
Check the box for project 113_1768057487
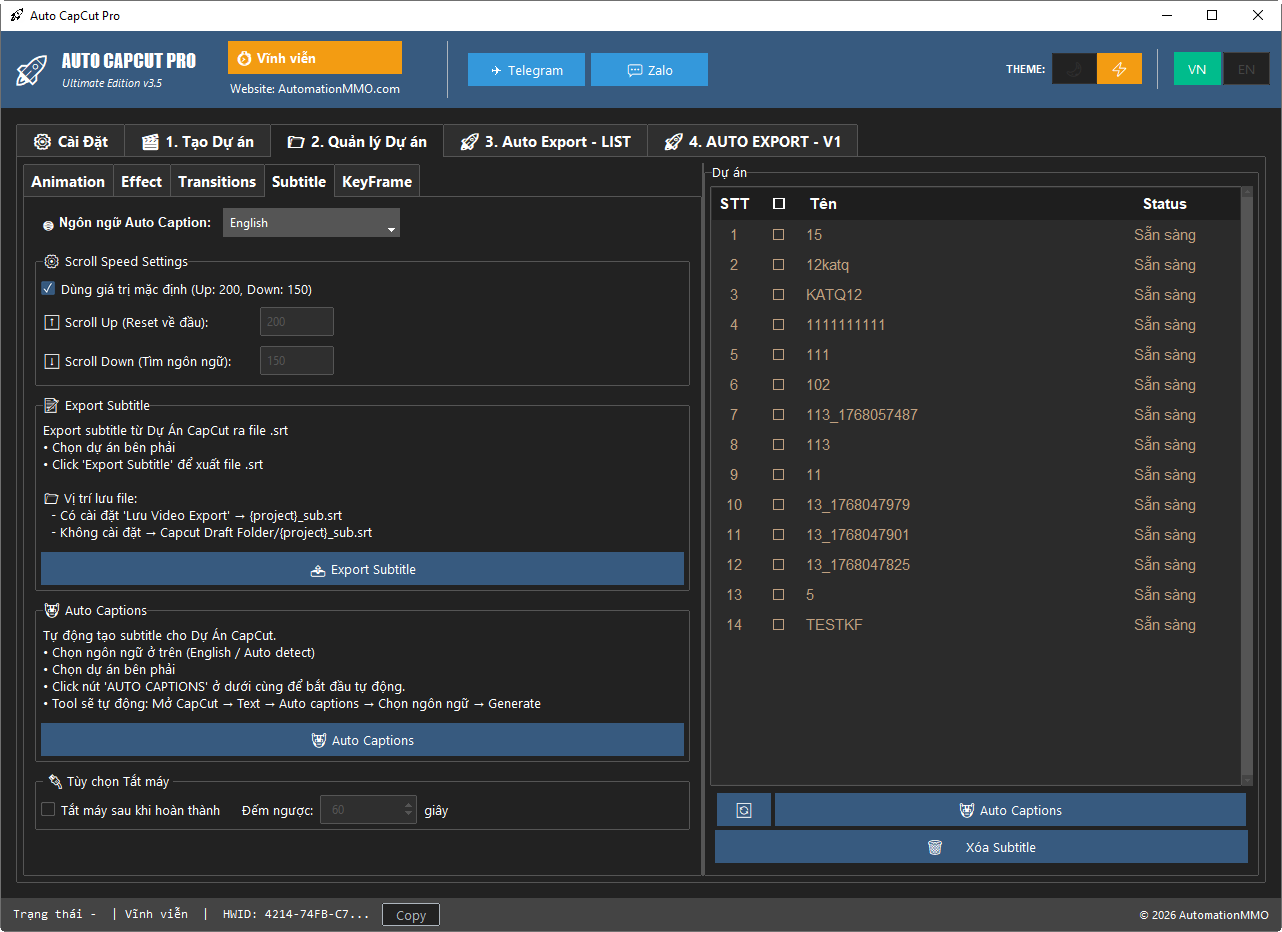coord(779,415)
